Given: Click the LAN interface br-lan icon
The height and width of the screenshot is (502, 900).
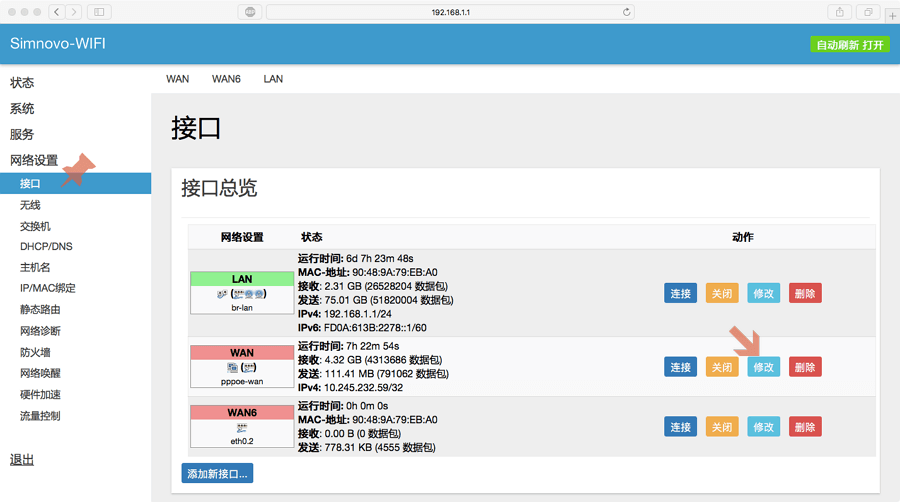Looking at the screenshot, I should click(242, 295).
